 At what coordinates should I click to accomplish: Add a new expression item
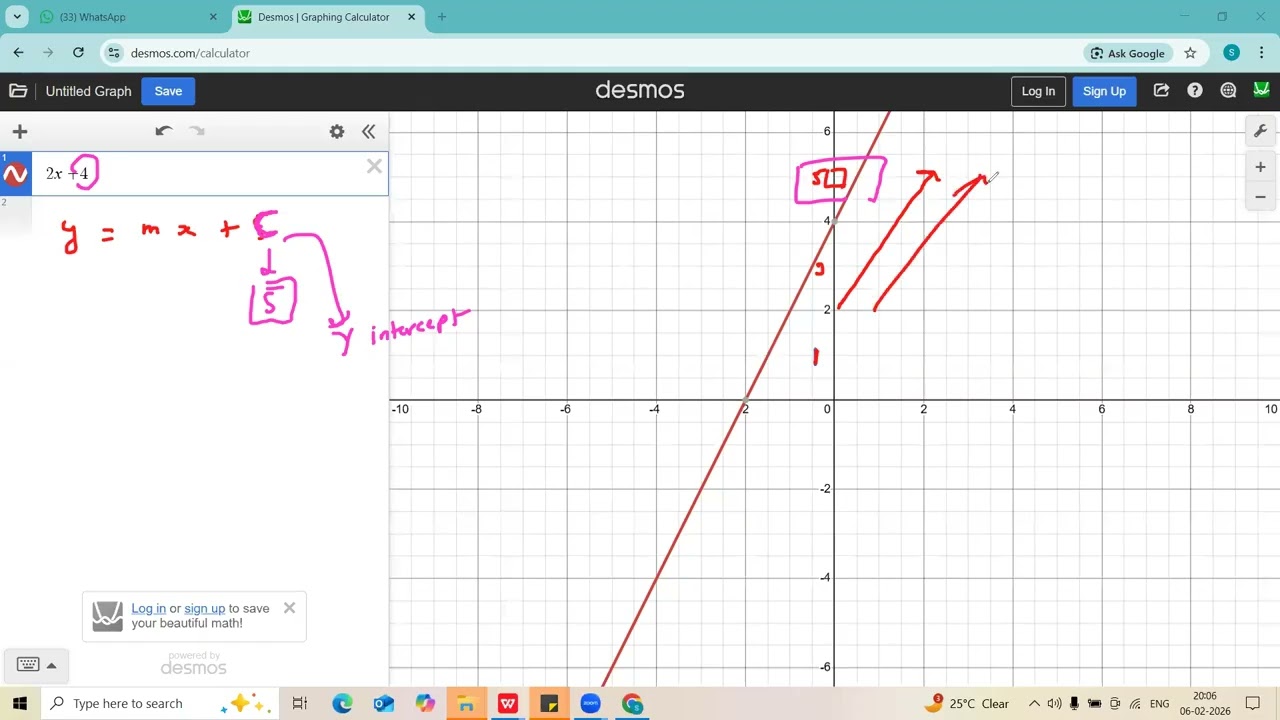(19, 131)
